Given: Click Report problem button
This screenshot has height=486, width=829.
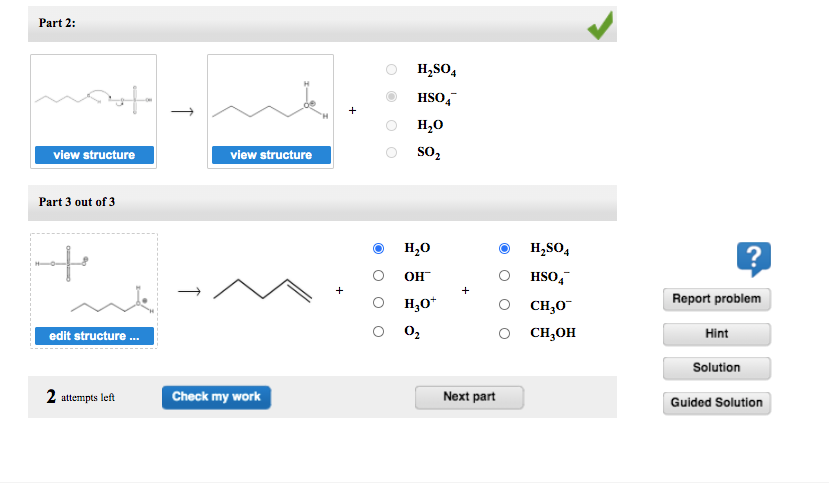Looking at the screenshot, I should tap(716, 299).
